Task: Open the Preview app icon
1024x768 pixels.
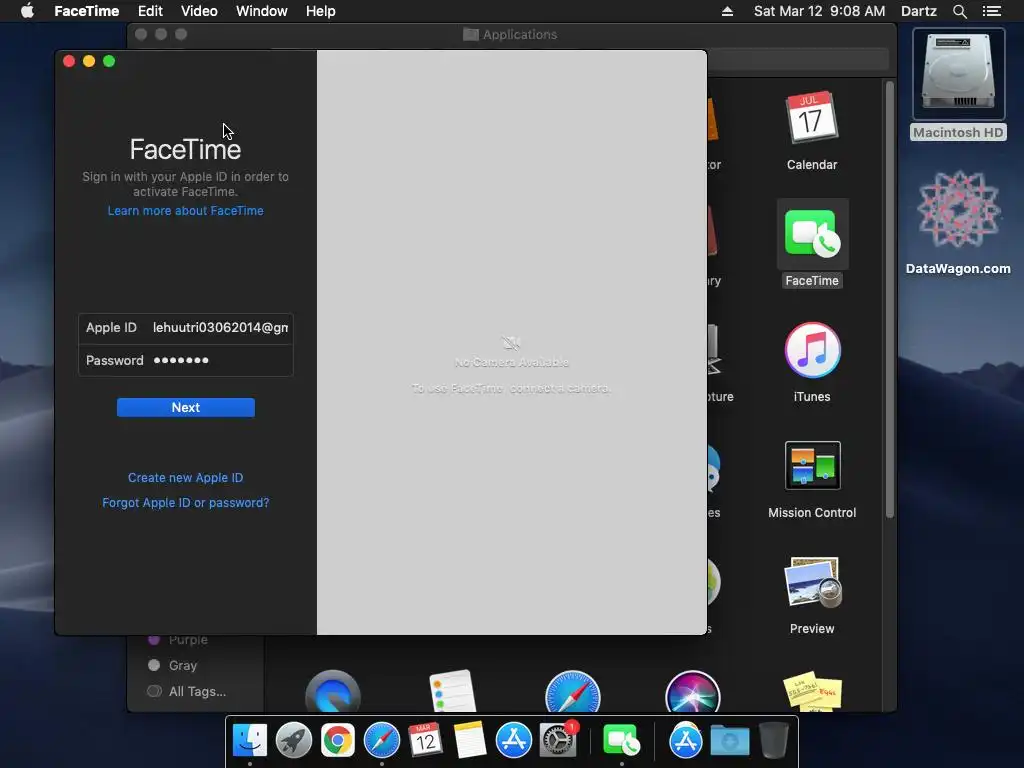Action: coord(812,582)
